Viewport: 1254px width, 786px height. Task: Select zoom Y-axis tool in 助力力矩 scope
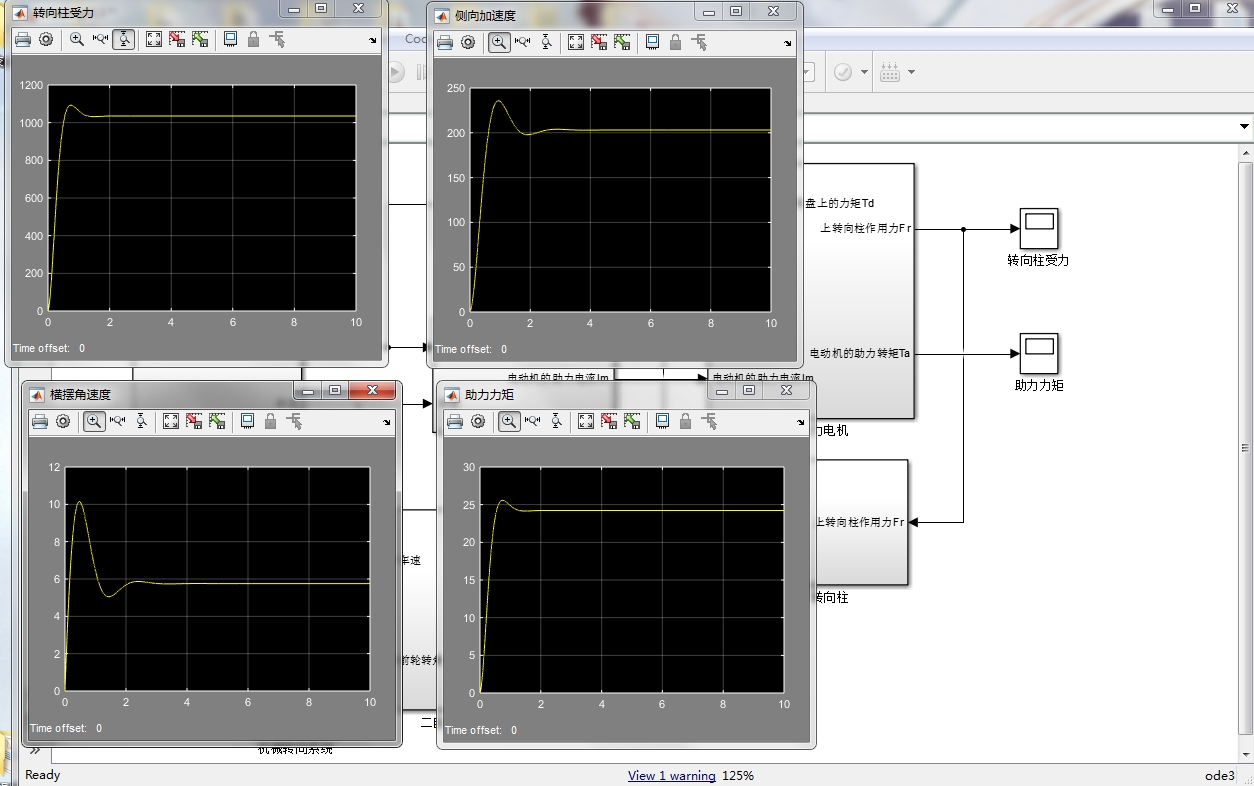(556, 421)
